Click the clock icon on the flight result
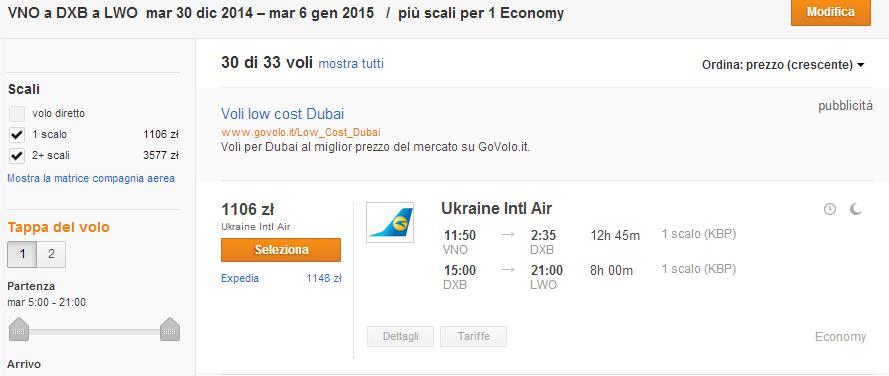The image size is (889, 376). pos(829,209)
